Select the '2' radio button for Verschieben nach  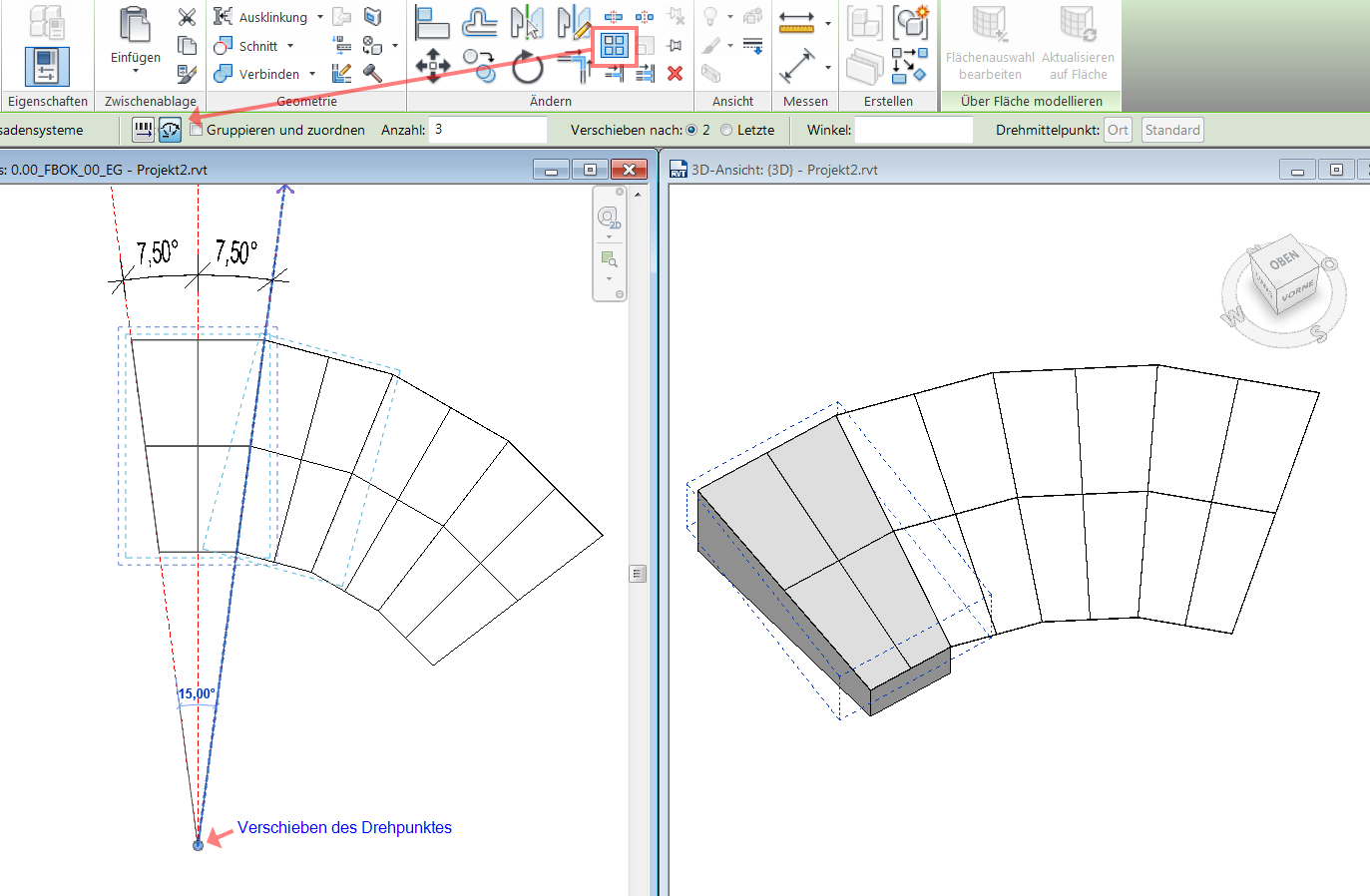pyautogui.click(x=691, y=130)
